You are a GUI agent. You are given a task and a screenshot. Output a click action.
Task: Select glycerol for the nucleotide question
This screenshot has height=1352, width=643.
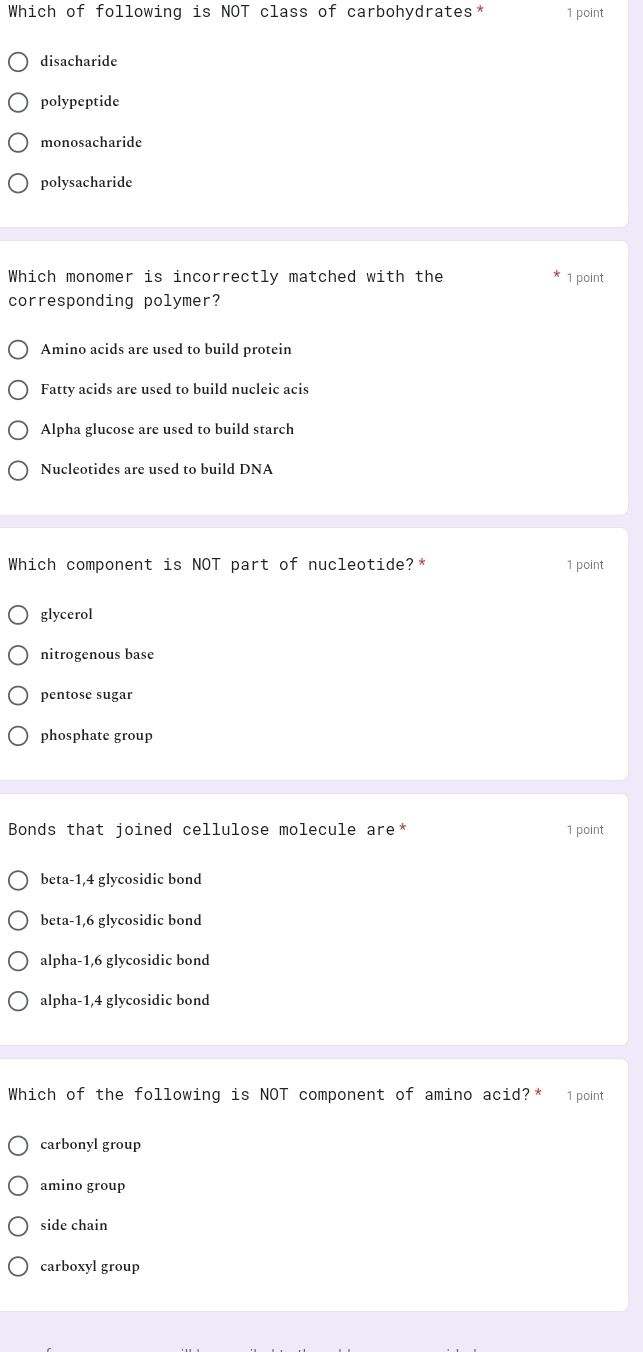coord(18,614)
